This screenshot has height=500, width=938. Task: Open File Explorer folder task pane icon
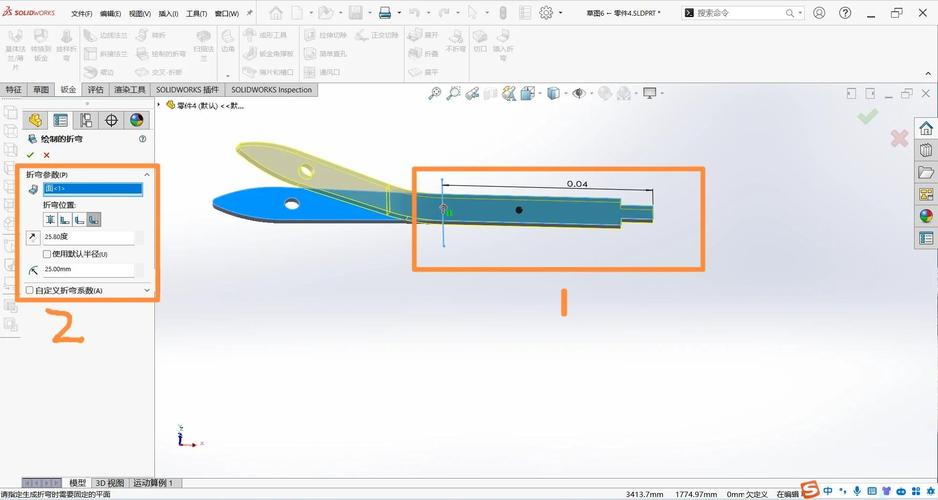(926, 172)
